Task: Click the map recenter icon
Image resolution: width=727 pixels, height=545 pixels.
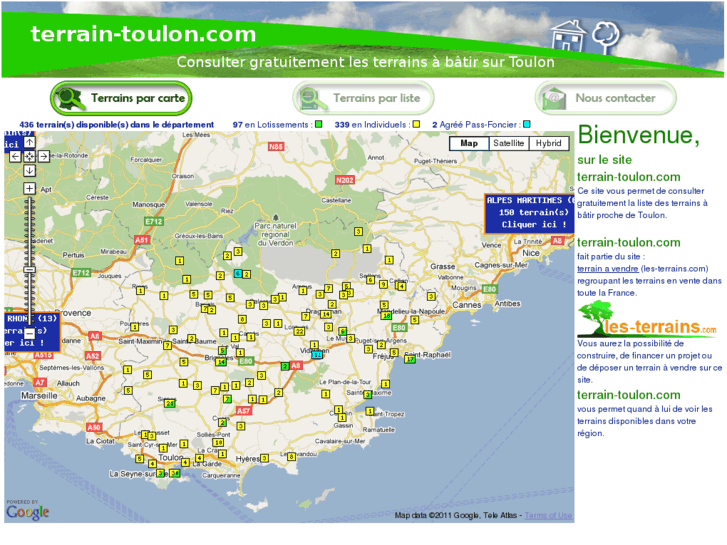Action: pos(29,157)
